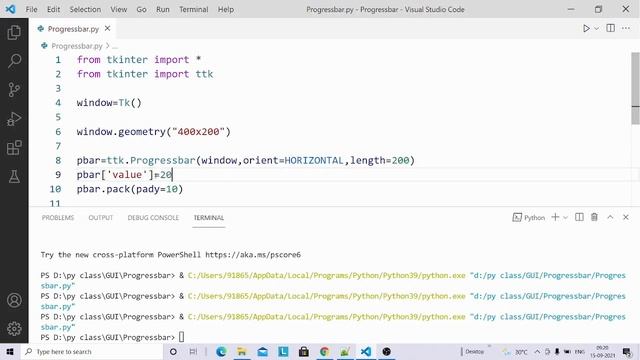The image size is (640, 360).
Task: Open the View menu
Action: (x=118, y=9)
